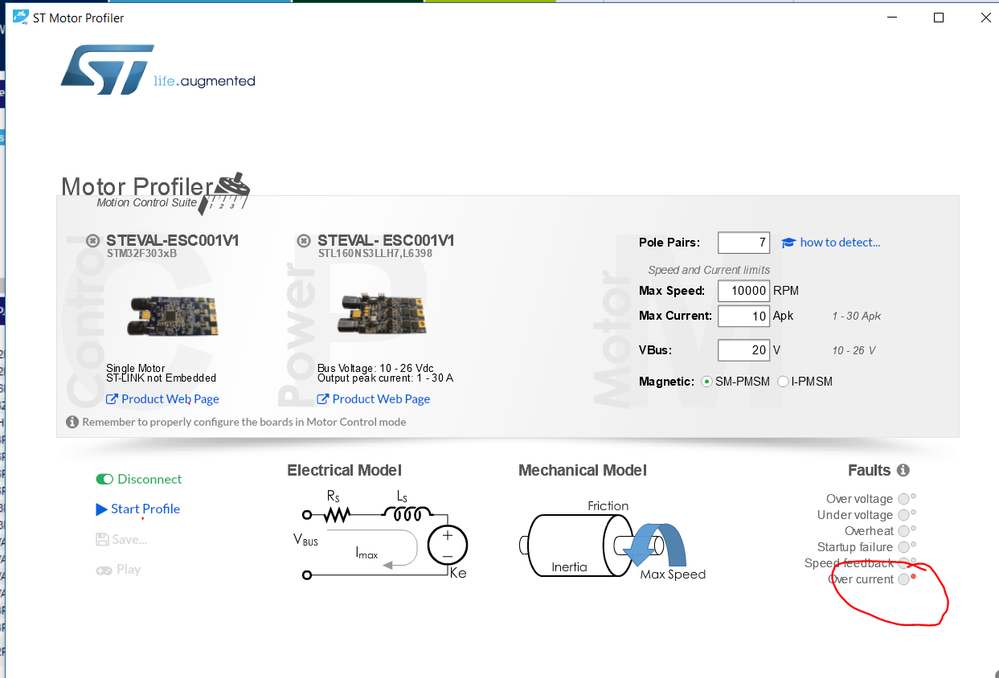Click the 10 - 26 V range text

[x=854, y=350]
